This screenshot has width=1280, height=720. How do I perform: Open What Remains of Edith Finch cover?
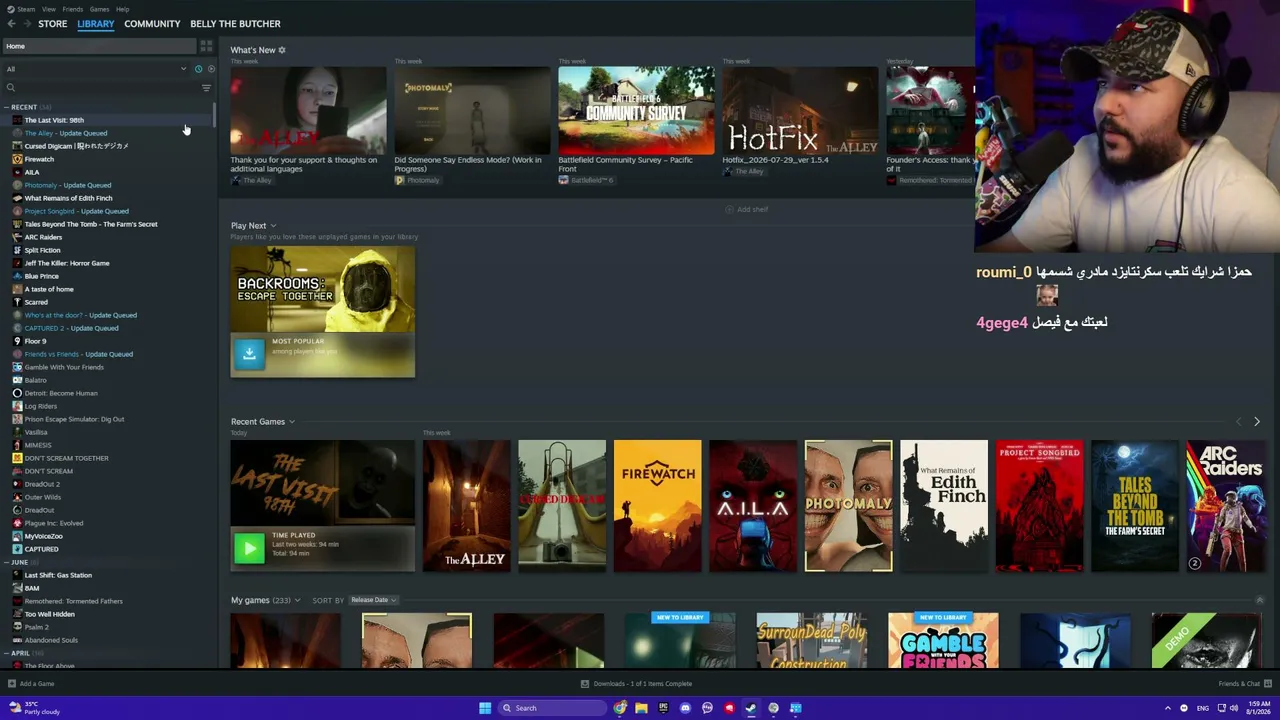944,506
